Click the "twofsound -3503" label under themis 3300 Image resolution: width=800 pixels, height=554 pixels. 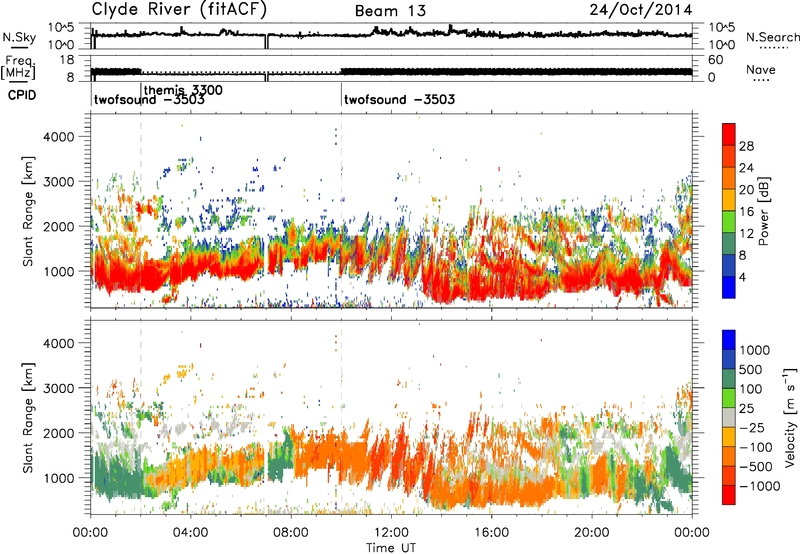click(149, 100)
